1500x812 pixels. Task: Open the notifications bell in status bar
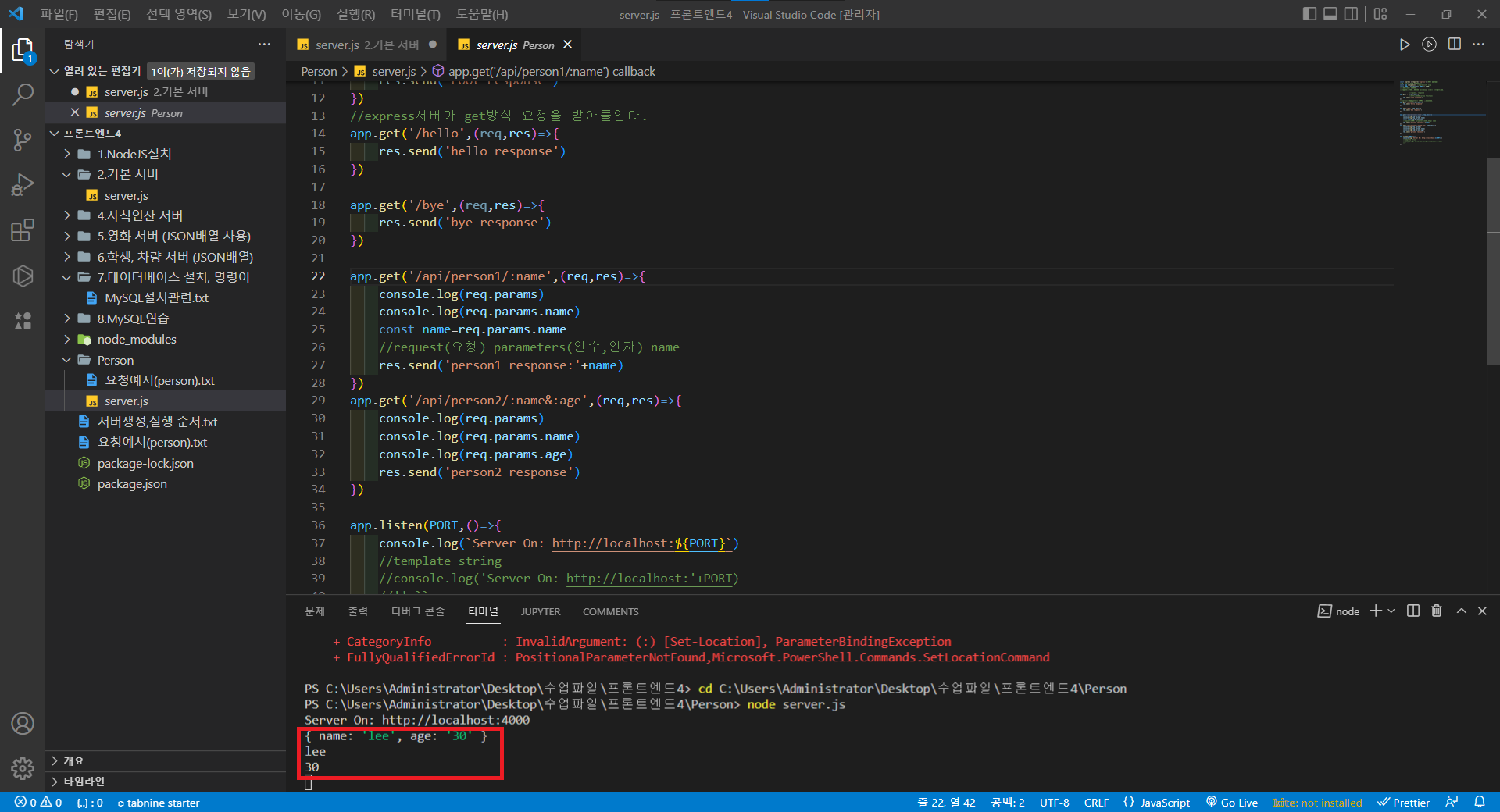[1480, 802]
